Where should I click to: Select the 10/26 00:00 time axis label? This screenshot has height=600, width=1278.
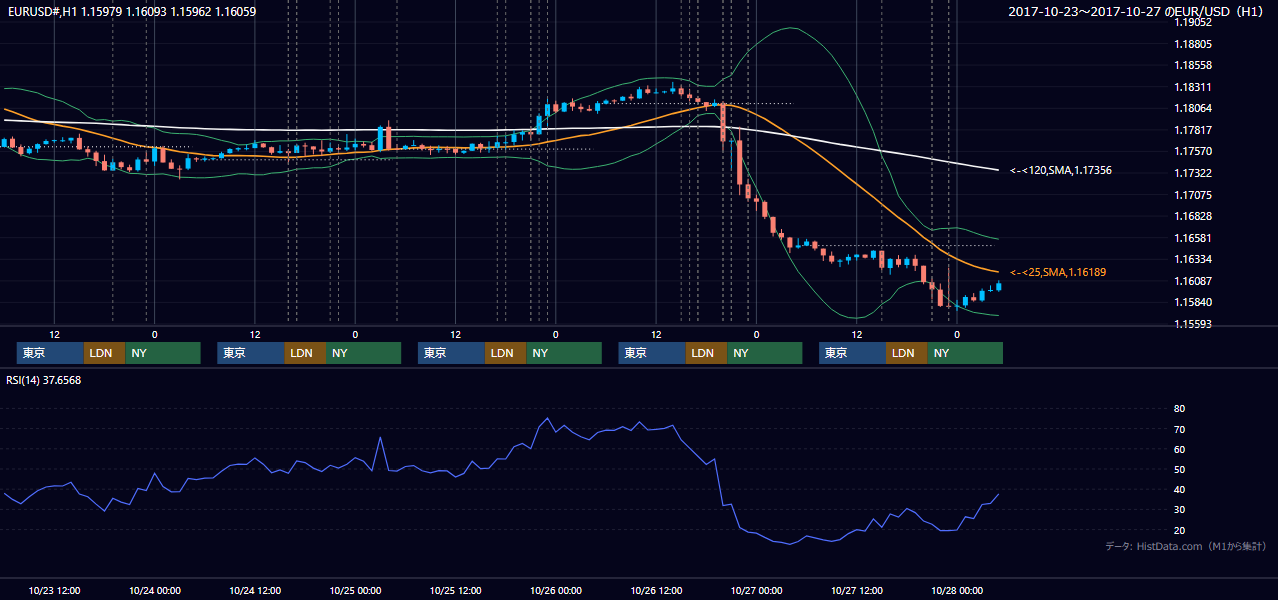[x=556, y=590]
